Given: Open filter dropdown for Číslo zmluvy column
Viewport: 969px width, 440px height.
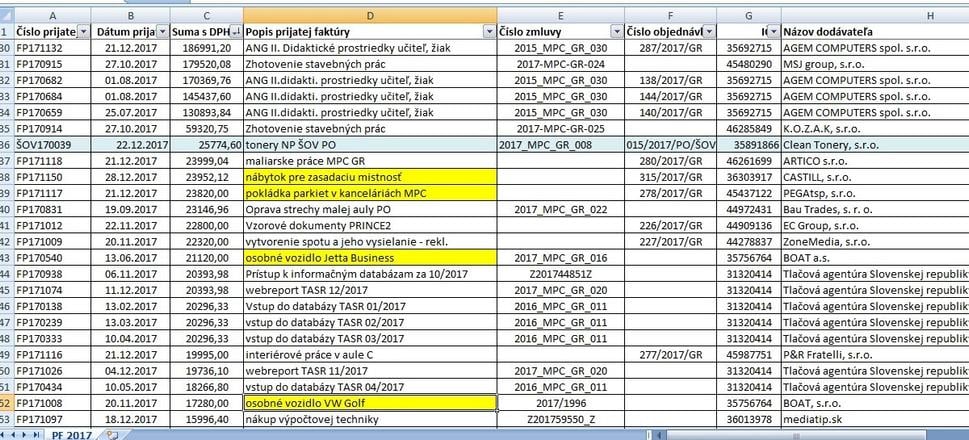Looking at the screenshot, I should pyautogui.click(x=616, y=32).
